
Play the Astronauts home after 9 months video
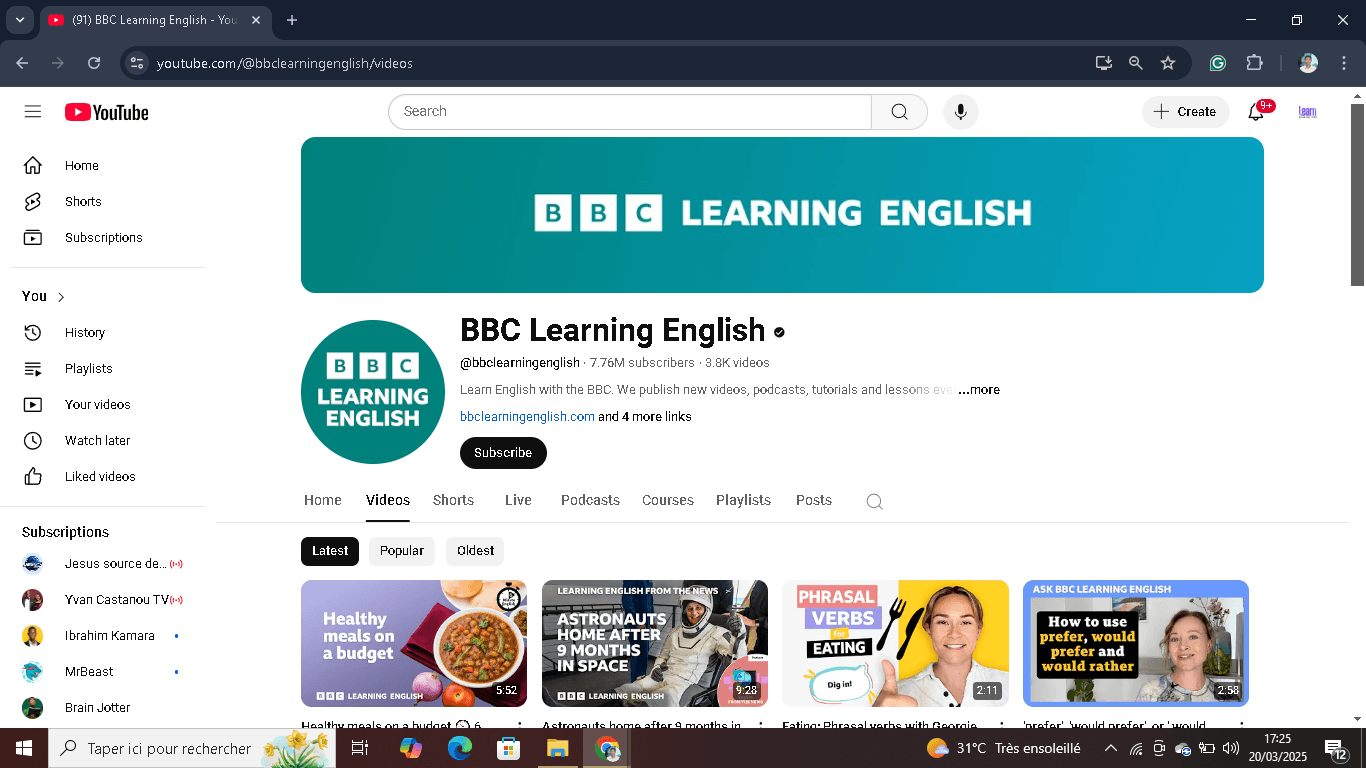[655, 643]
